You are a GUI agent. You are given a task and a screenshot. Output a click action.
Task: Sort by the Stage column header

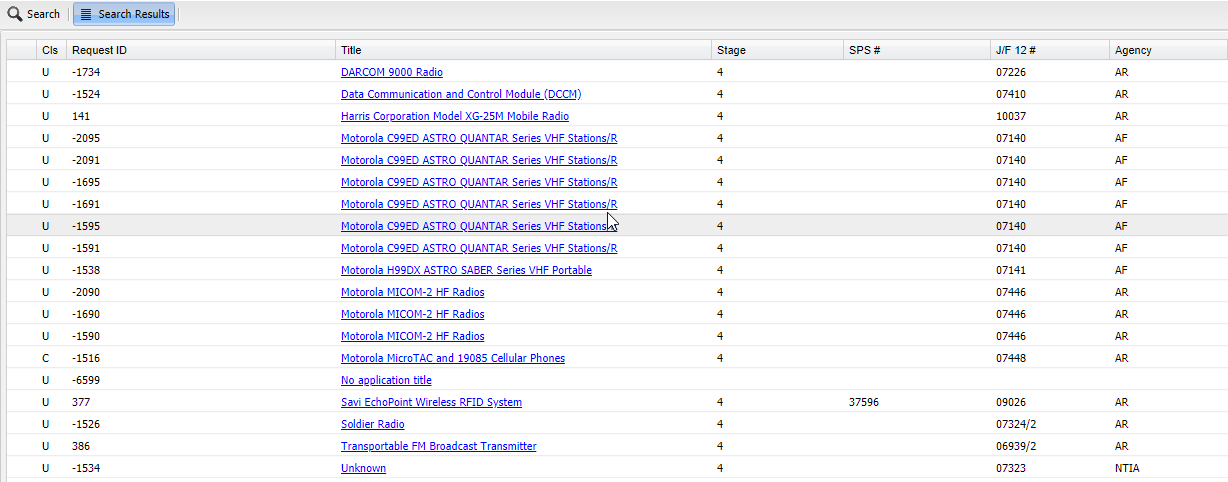(777, 50)
